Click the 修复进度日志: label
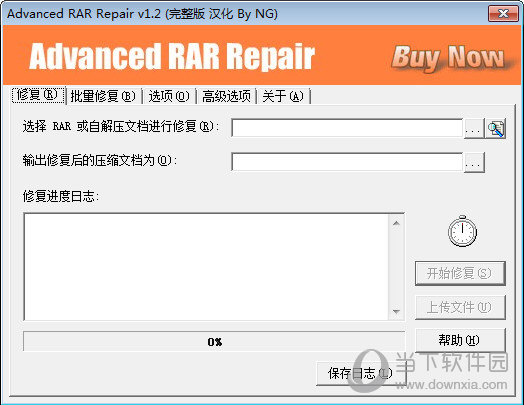524x405 pixels. (x=60, y=196)
